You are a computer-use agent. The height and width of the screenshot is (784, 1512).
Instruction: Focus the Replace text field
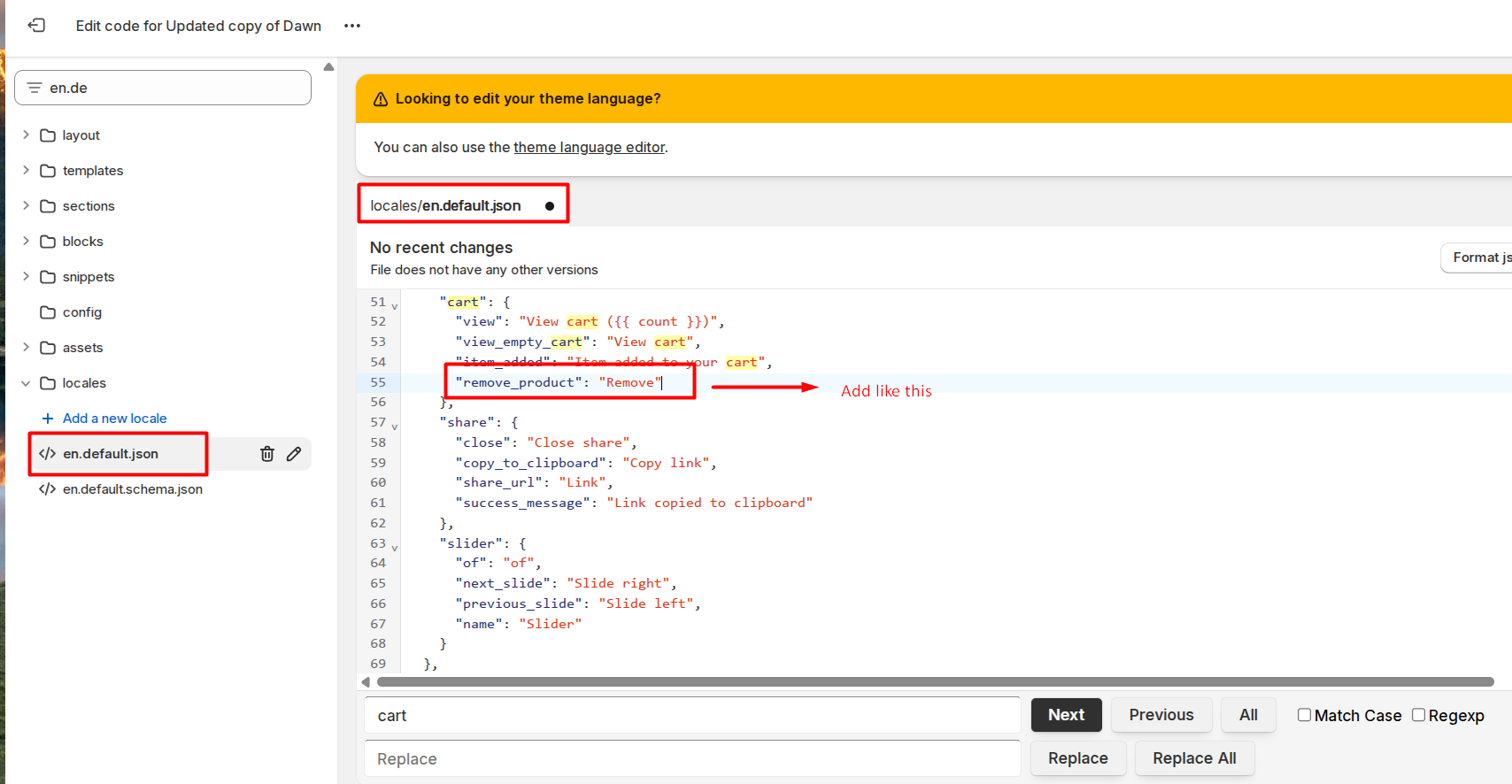pos(692,758)
